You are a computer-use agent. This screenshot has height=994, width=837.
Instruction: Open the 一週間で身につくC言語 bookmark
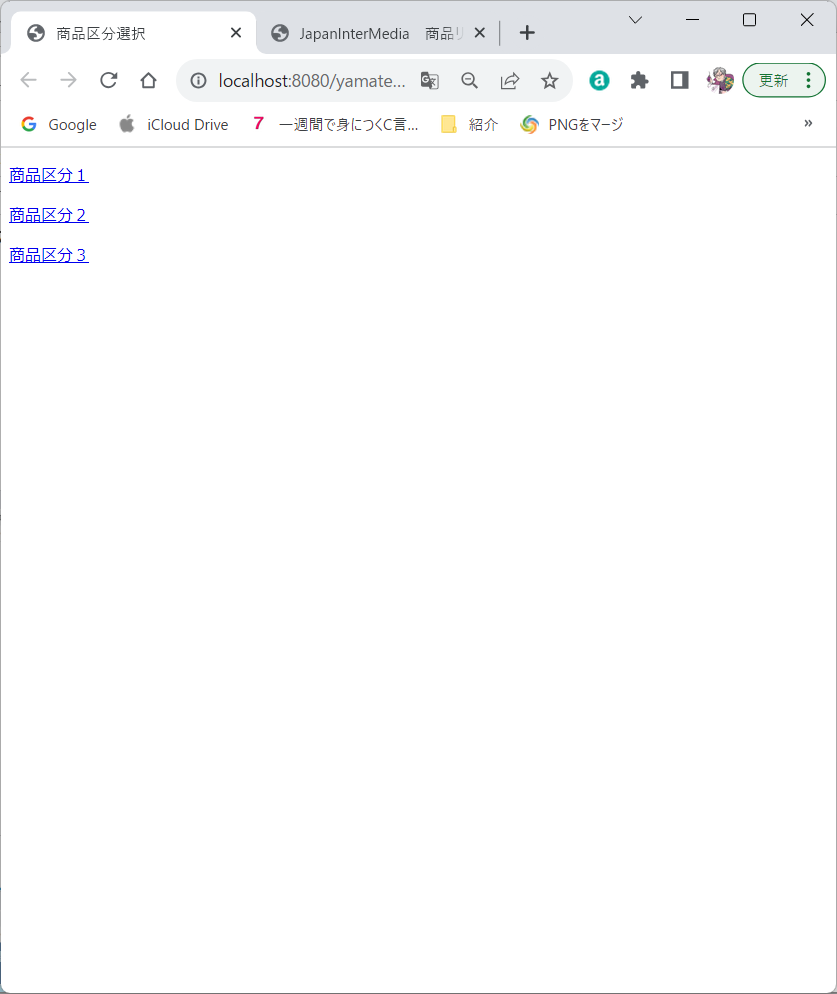click(335, 124)
